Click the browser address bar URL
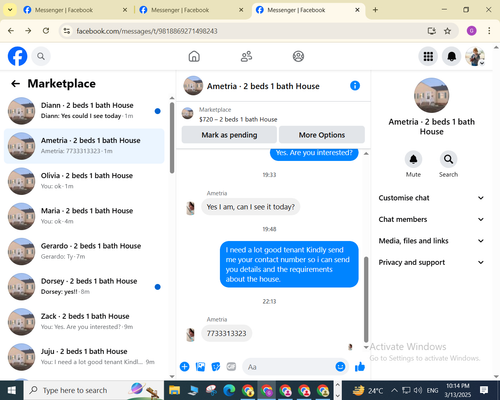 pyautogui.click(x=147, y=31)
